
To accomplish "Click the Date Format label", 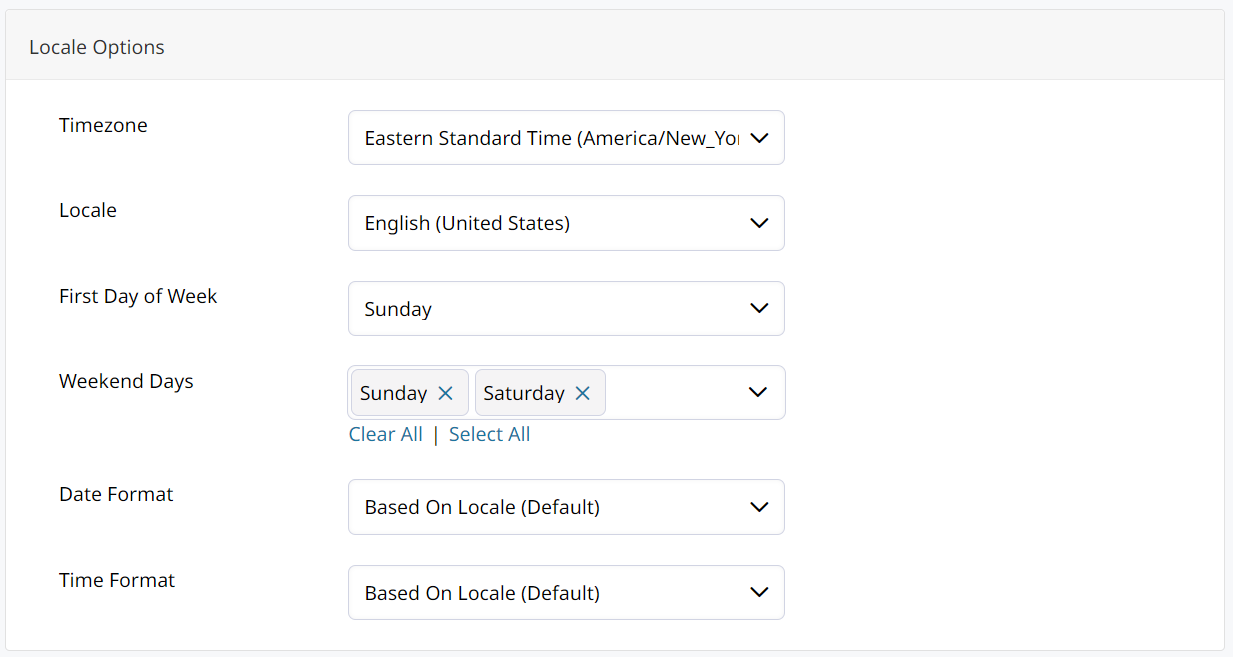I will pyautogui.click(x=116, y=494).
